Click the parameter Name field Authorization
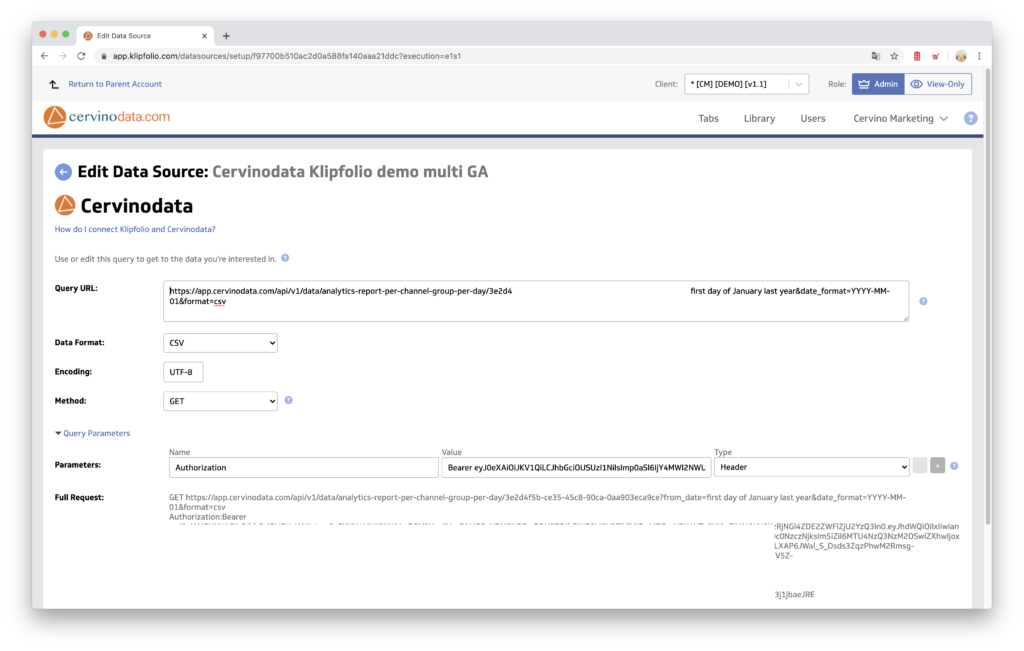This screenshot has height=651, width=1024. [x=303, y=468]
